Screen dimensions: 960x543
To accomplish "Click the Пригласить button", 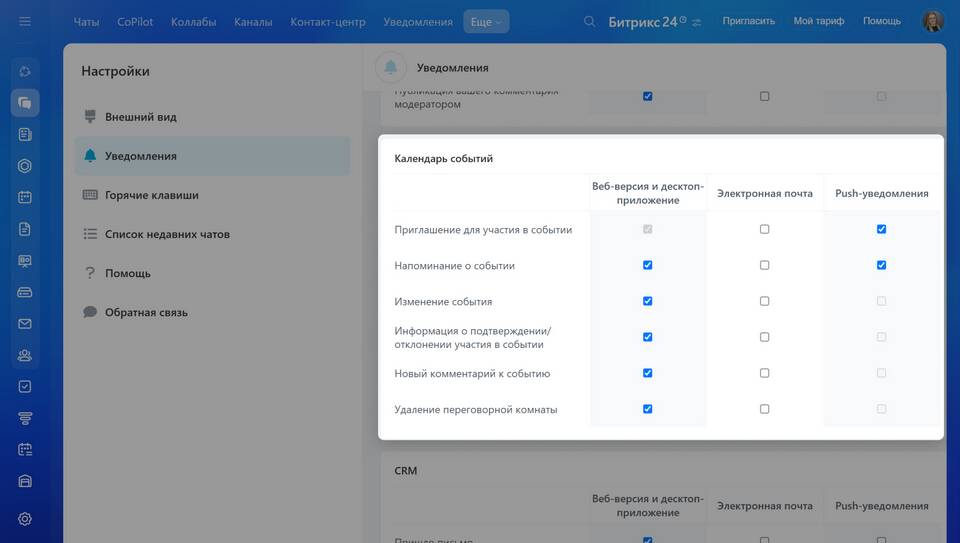I will pyautogui.click(x=748, y=21).
